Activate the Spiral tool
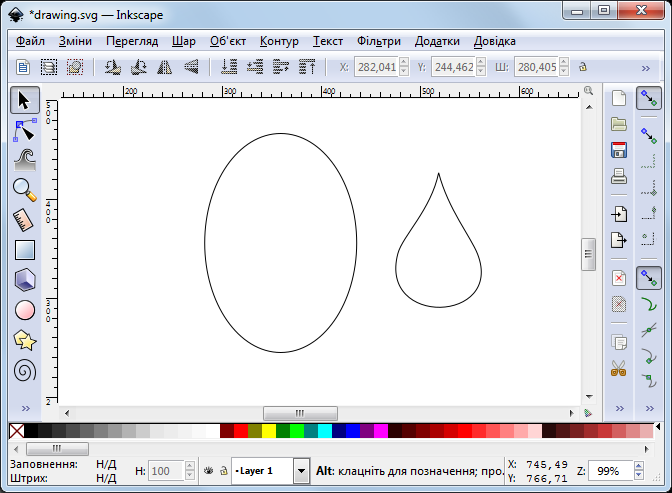The width and height of the screenshot is (672, 493). click(25, 370)
